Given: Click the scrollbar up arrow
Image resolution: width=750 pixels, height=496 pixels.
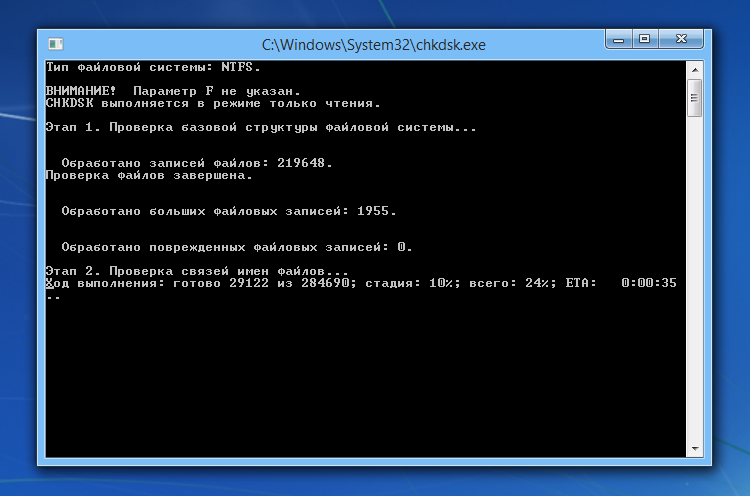Looking at the screenshot, I should pyautogui.click(x=695, y=70).
